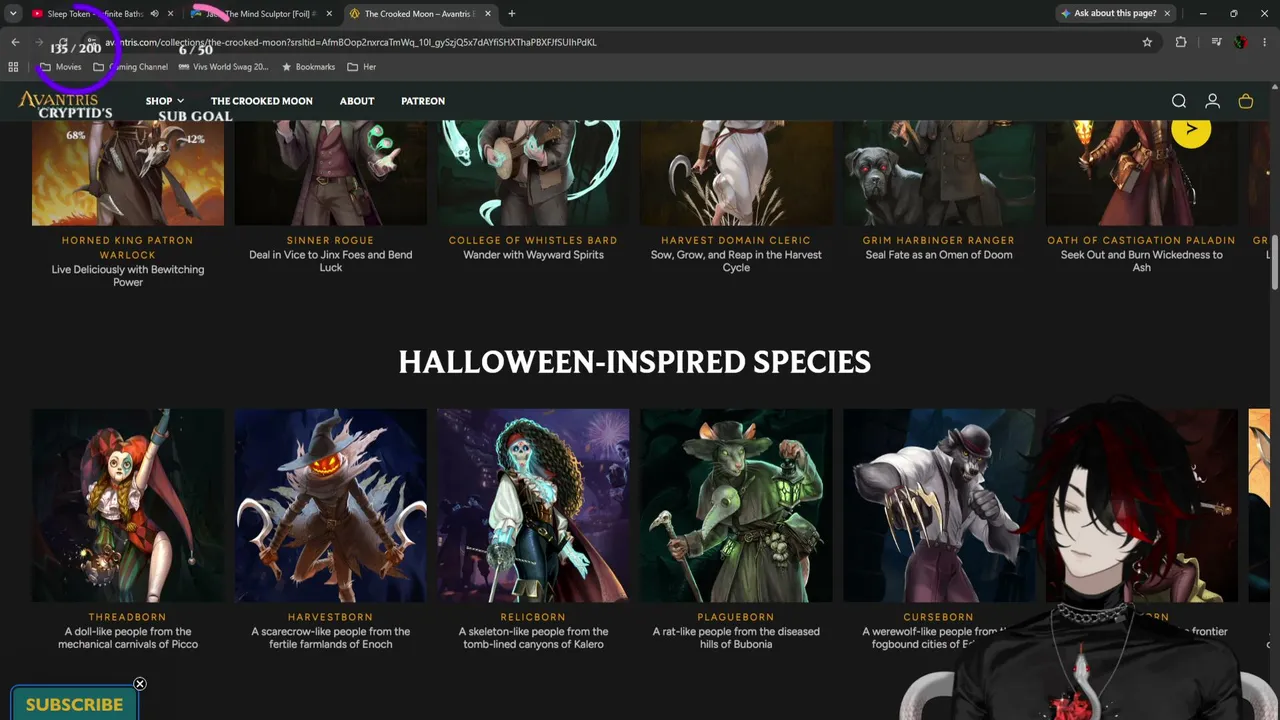1280x720 pixels.
Task: Open The Crooked Moon nav link
Action: click(x=262, y=101)
